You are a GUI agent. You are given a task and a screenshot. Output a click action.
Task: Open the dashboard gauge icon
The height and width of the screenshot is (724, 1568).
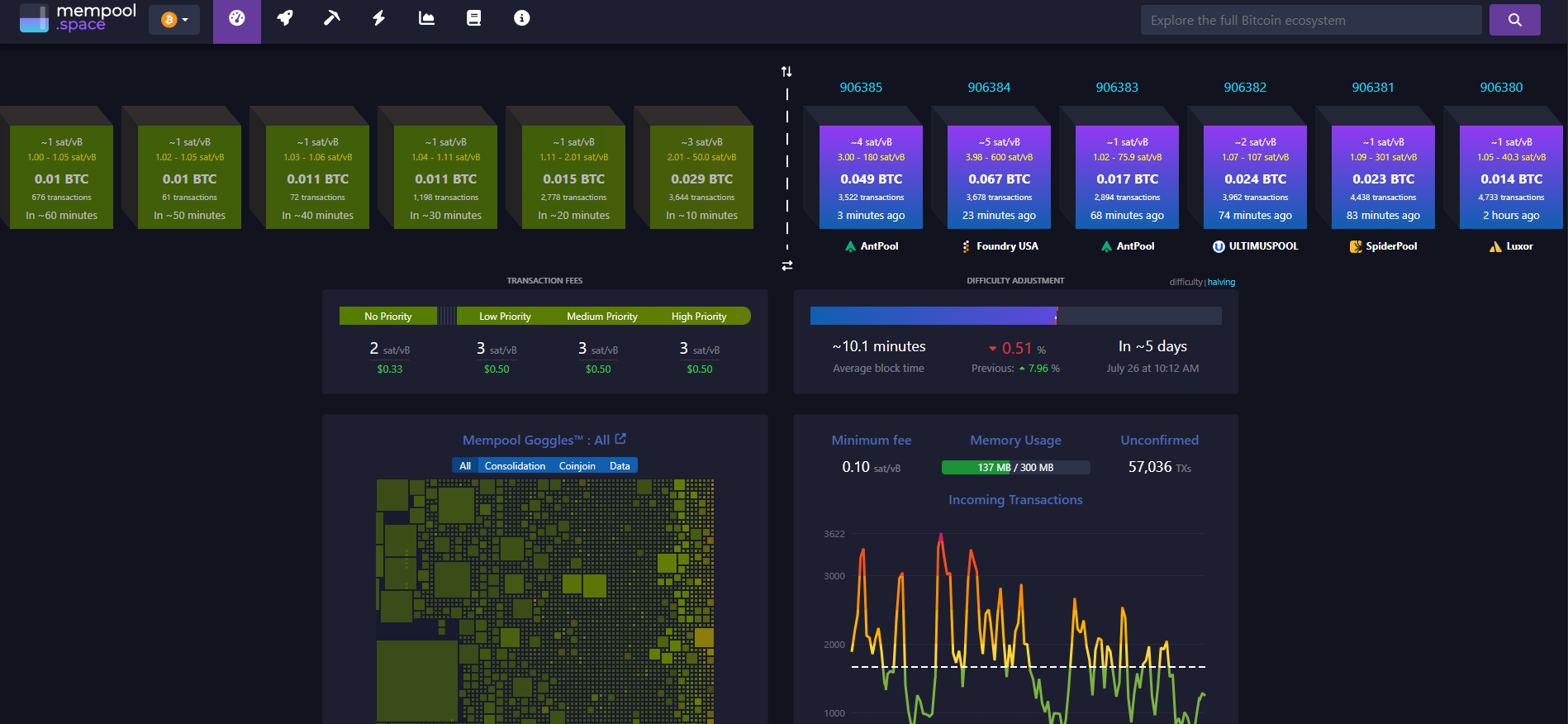(237, 18)
